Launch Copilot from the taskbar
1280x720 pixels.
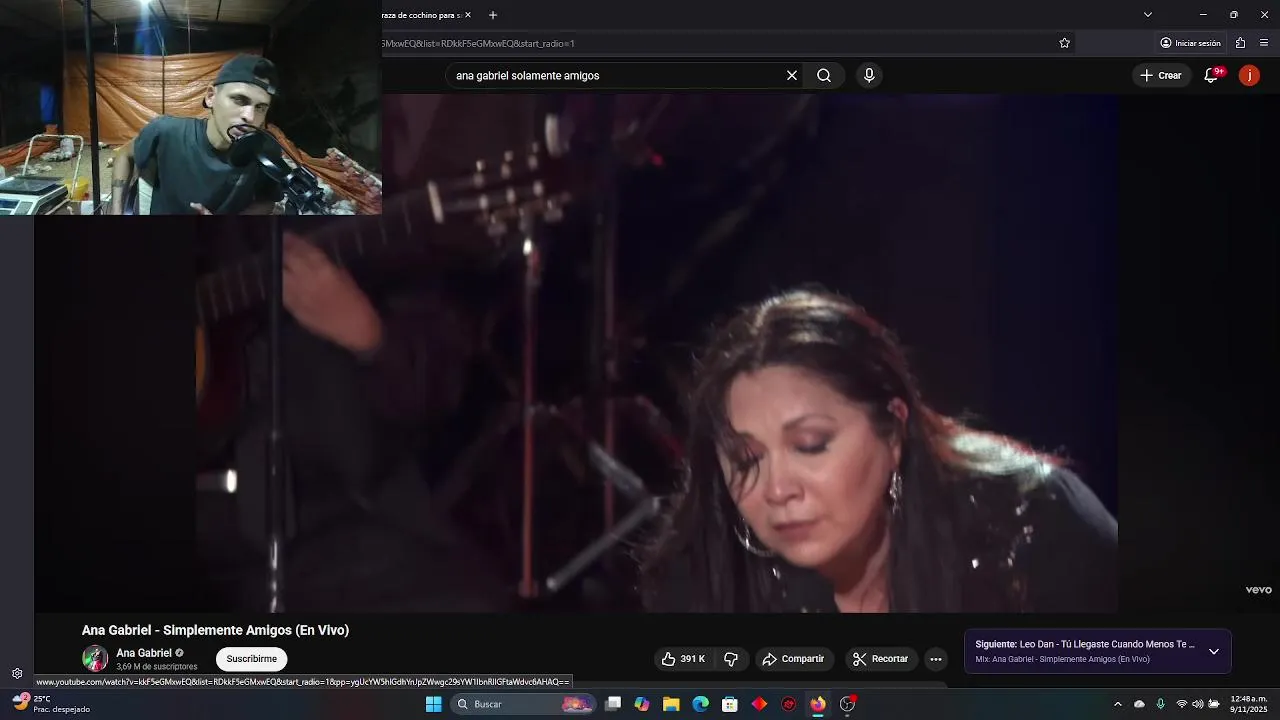coord(642,704)
